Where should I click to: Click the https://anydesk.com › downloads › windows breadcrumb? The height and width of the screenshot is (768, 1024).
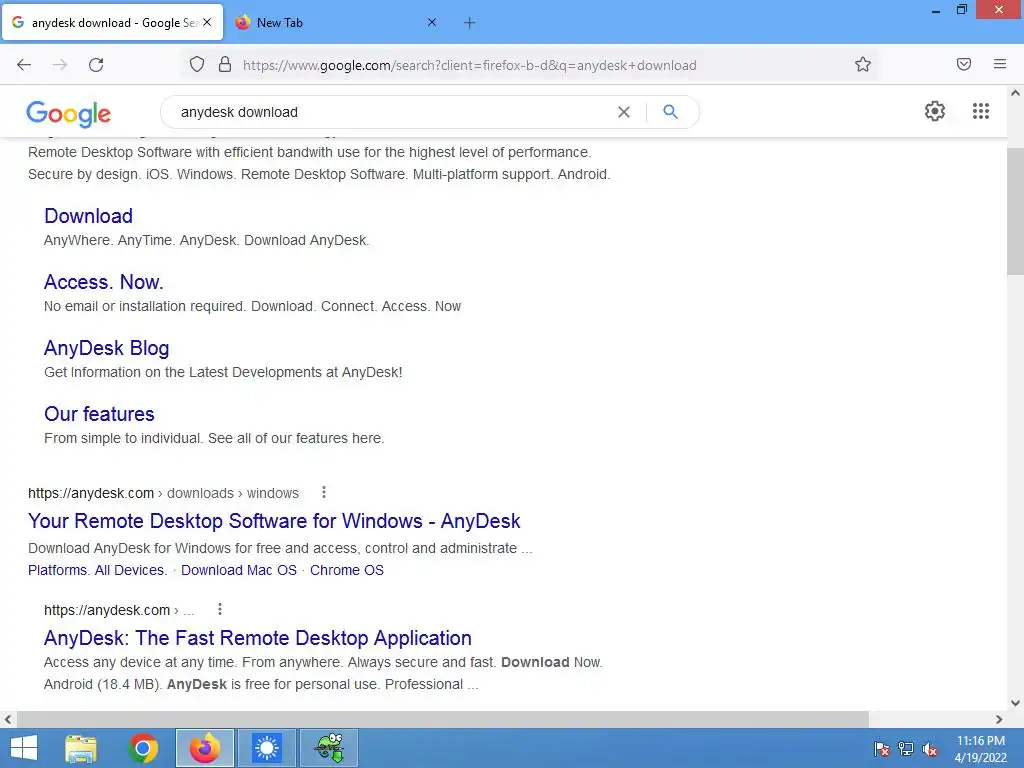[x=163, y=493]
